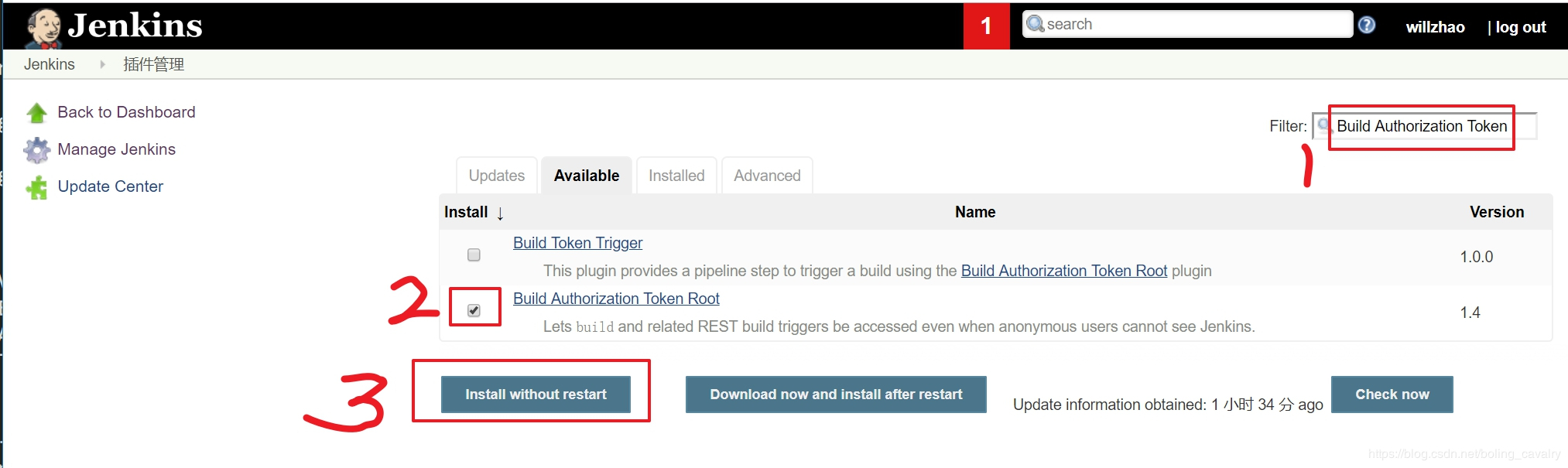Click the Jenkins title text in header

pyautogui.click(x=135, y=26)
